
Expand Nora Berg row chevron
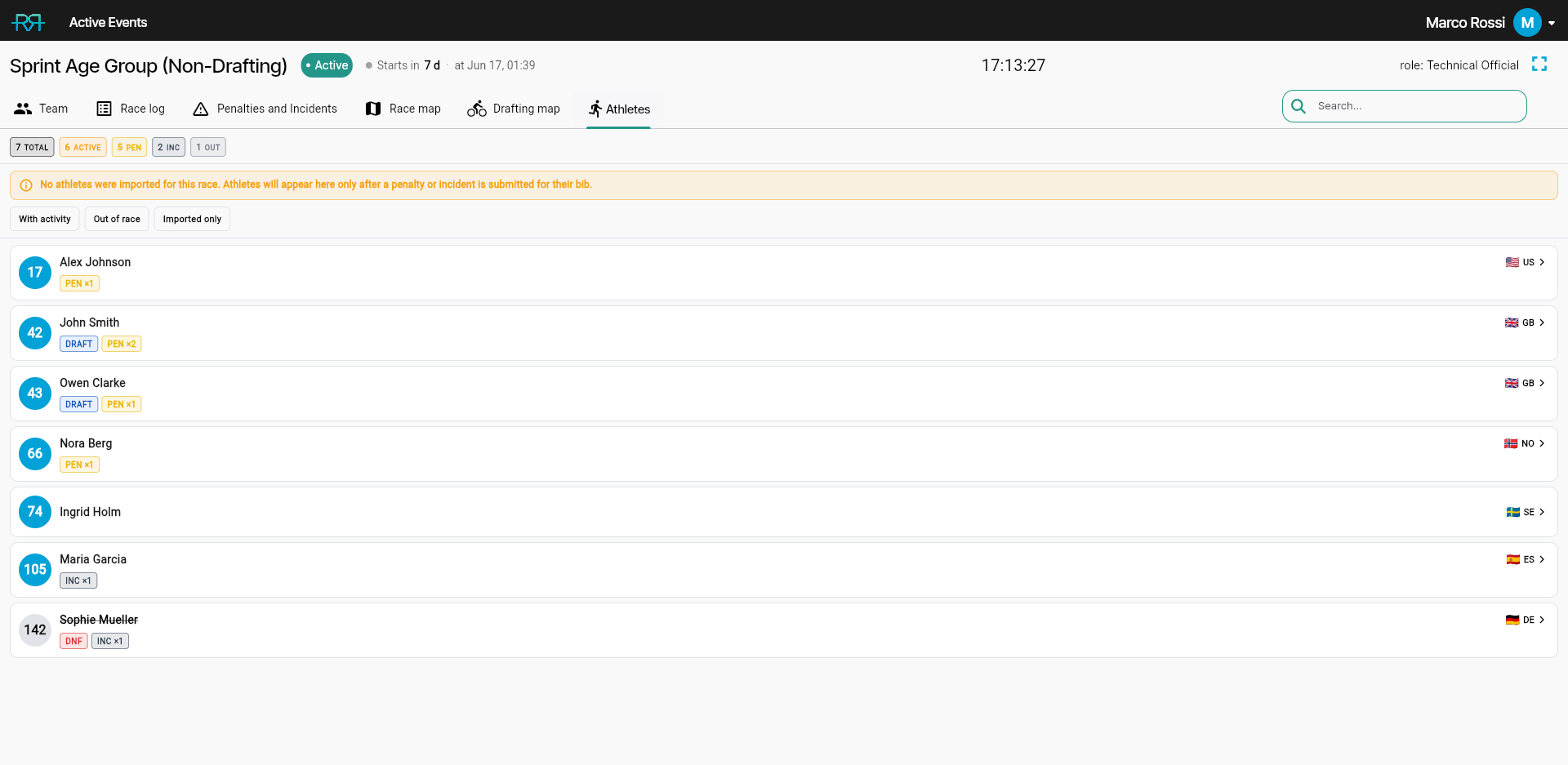1542,443
